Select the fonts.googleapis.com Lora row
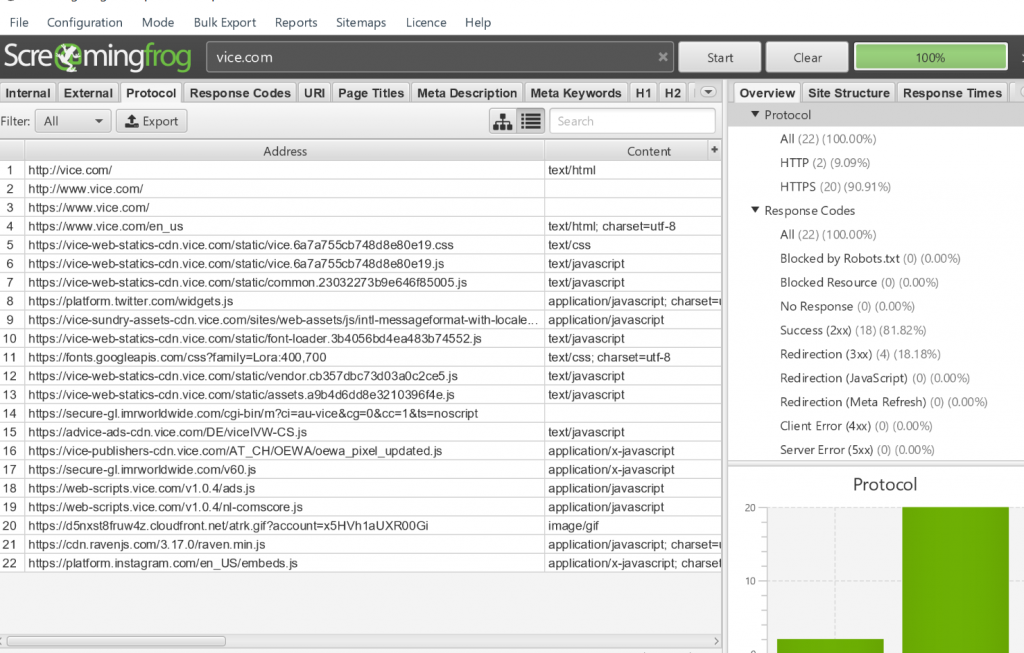 [360, 357]
